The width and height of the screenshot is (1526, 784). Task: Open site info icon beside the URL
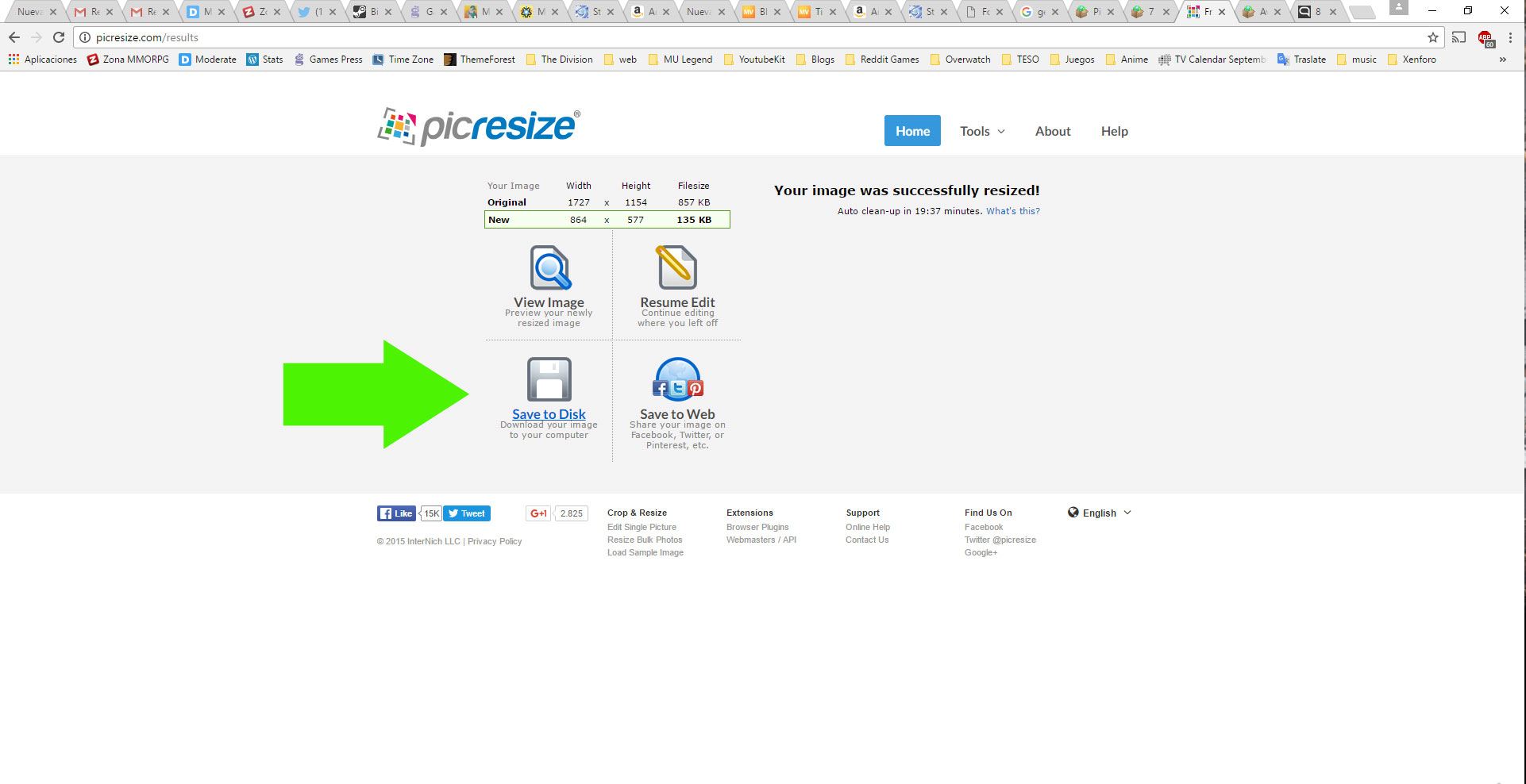(x=85, y=37)
